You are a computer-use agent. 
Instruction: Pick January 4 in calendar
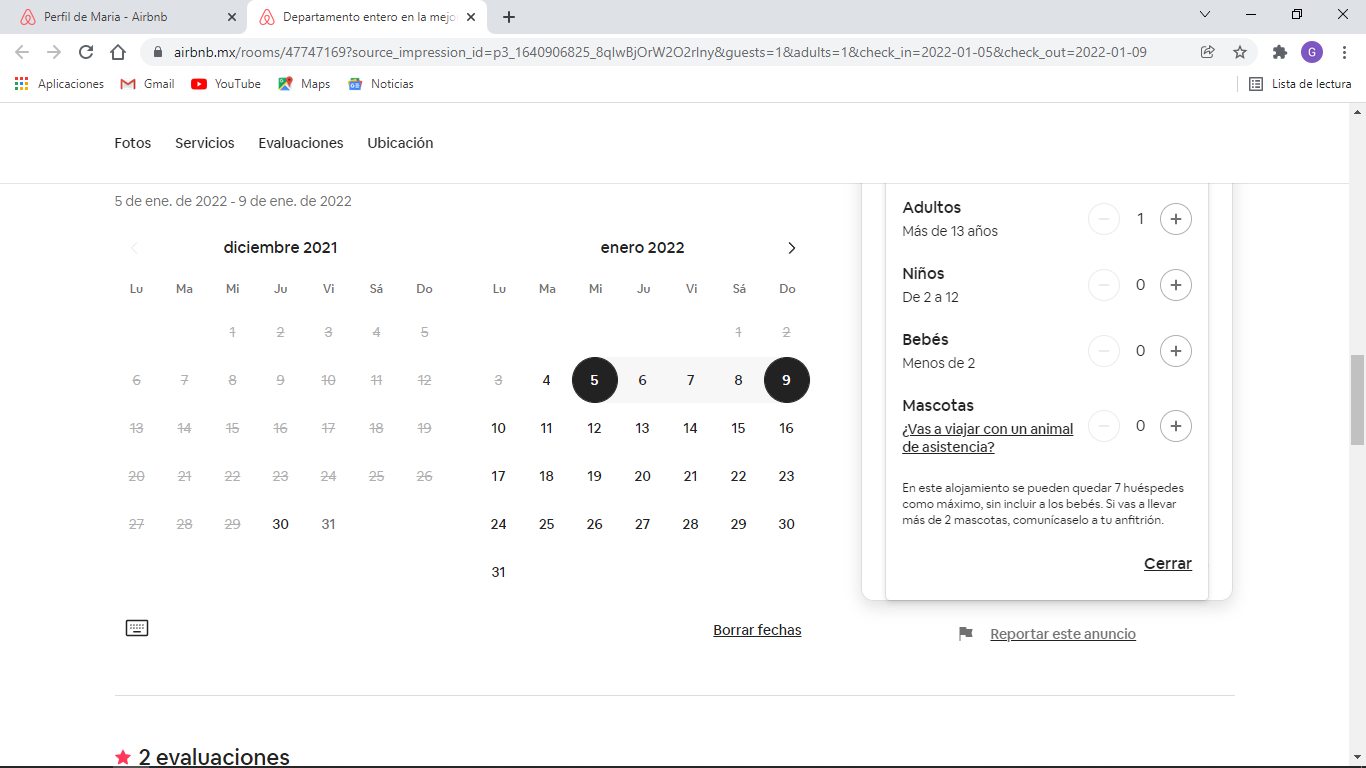point(547,380)
